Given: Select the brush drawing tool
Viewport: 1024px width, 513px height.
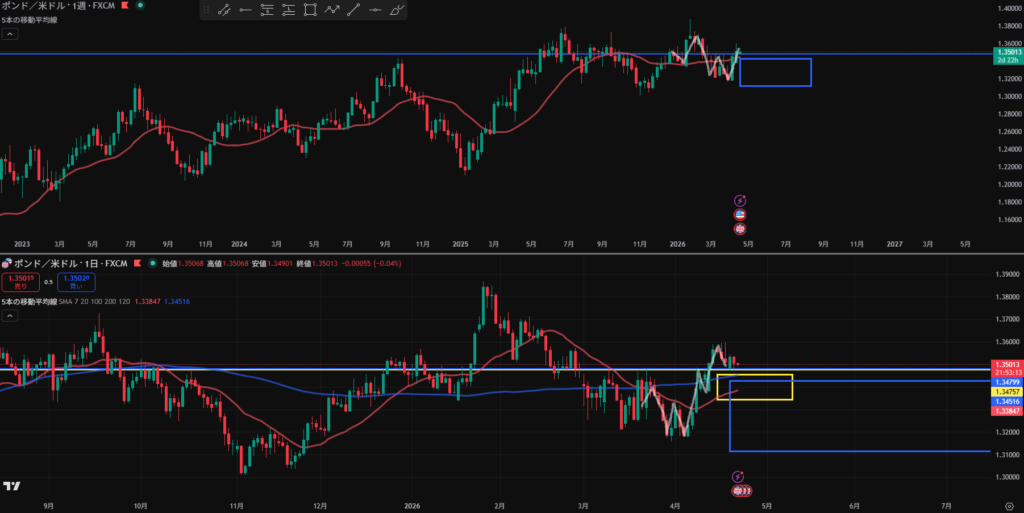Looking at the screenshot, I should [x=396, y=10].
